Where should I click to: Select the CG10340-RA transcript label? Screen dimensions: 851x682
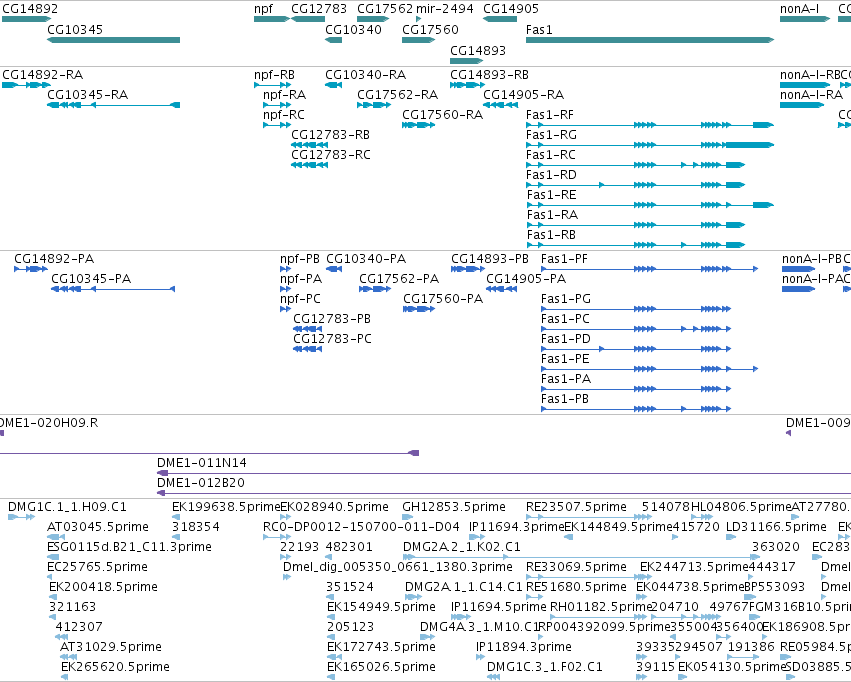point(366,74)
